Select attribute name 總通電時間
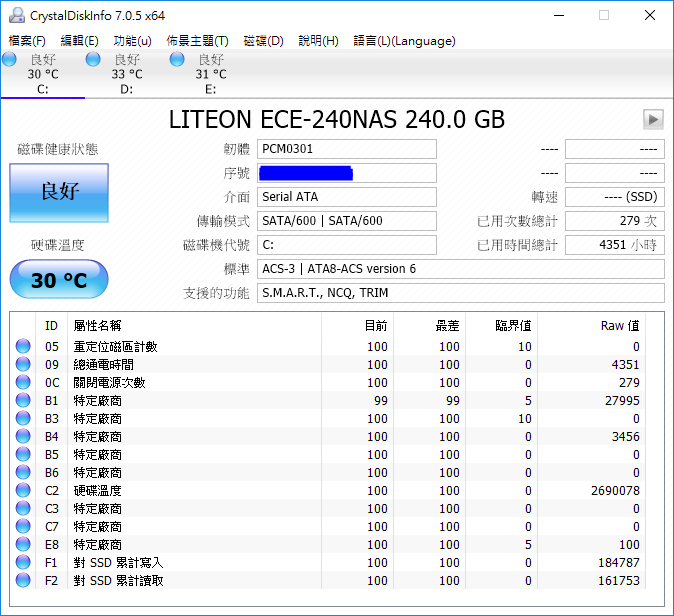The width and height of the screenshot is (674, 616). tap(104, 365)
